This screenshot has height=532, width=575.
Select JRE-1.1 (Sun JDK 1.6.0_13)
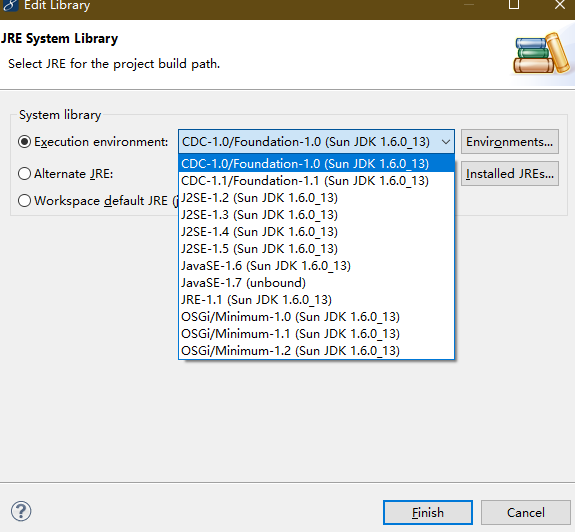click(x=316, y=300)
